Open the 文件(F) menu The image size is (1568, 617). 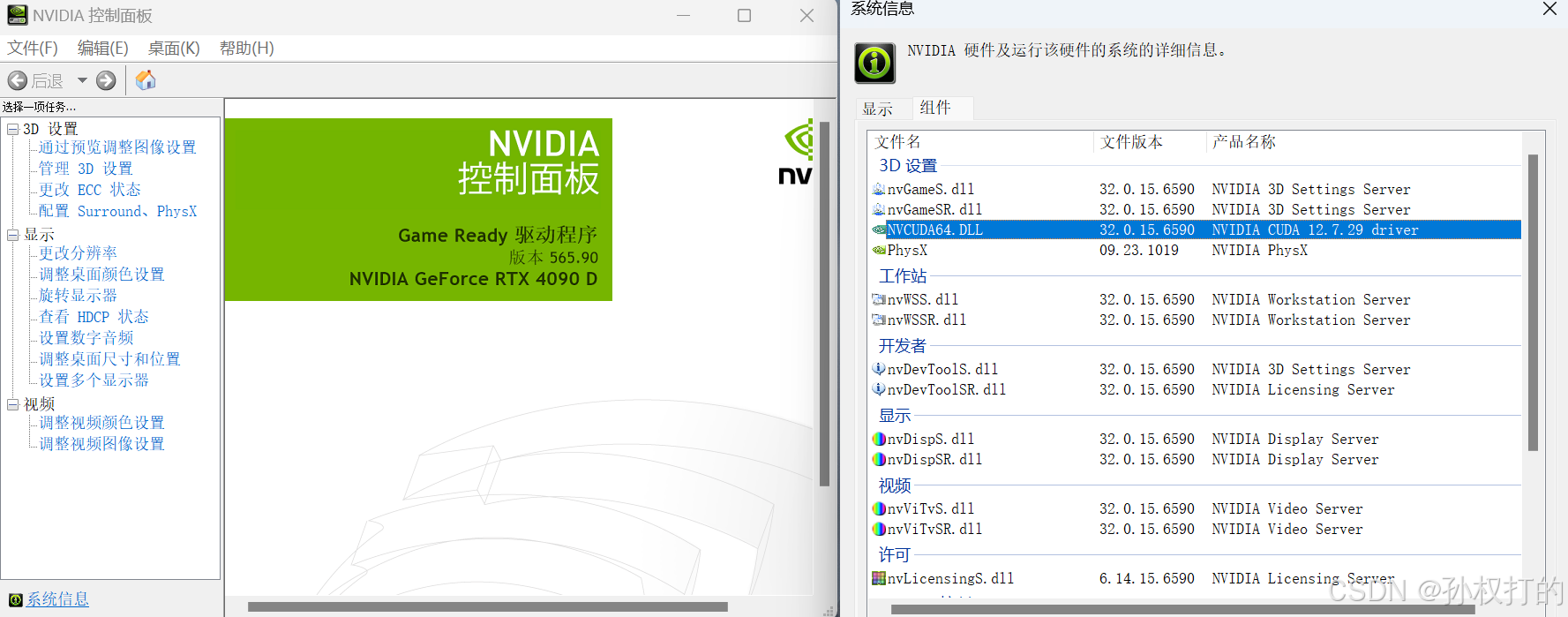click(x=33, y=48)
